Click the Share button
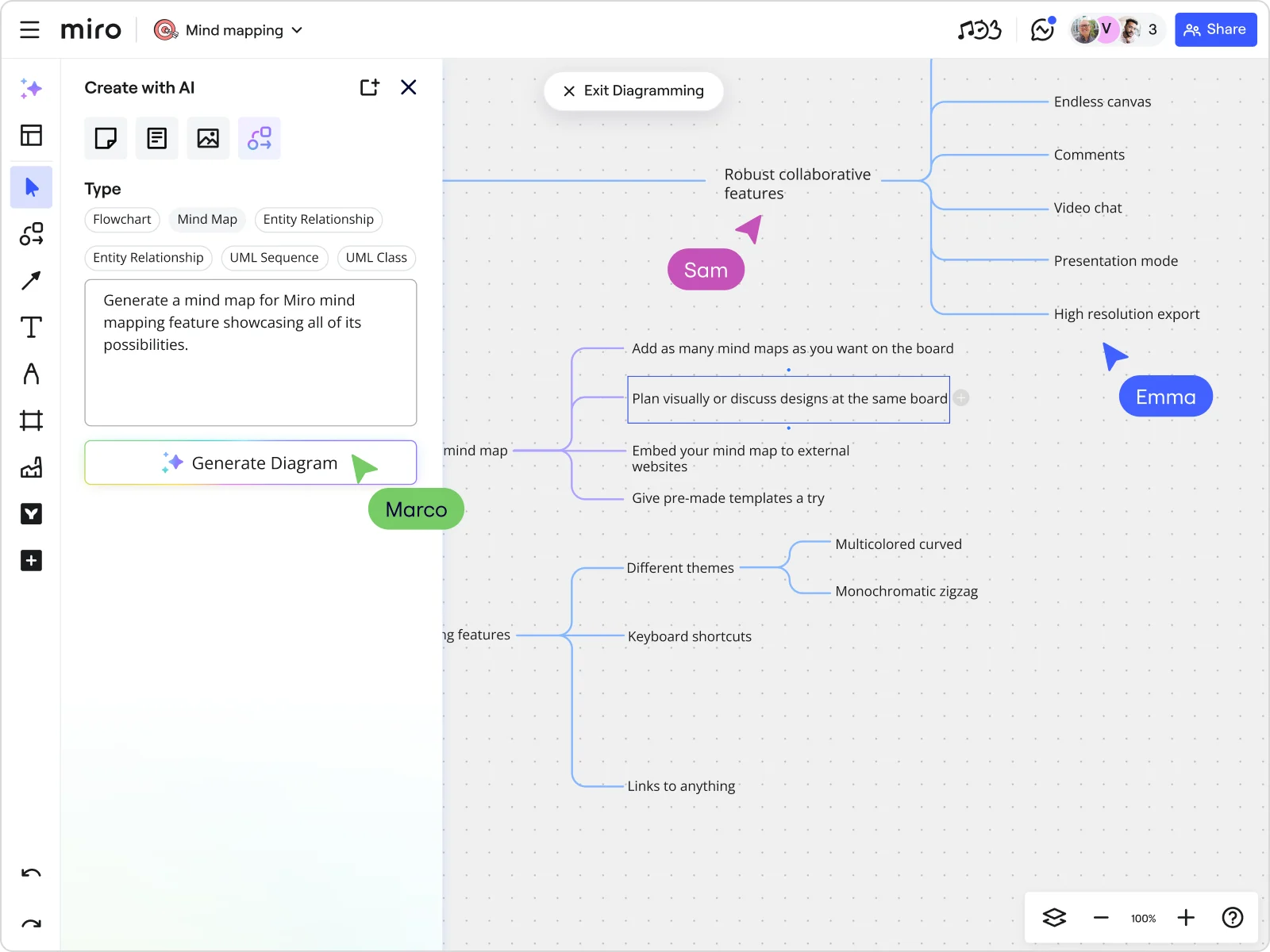The image size is (1270, 952). coord(1215,29)
